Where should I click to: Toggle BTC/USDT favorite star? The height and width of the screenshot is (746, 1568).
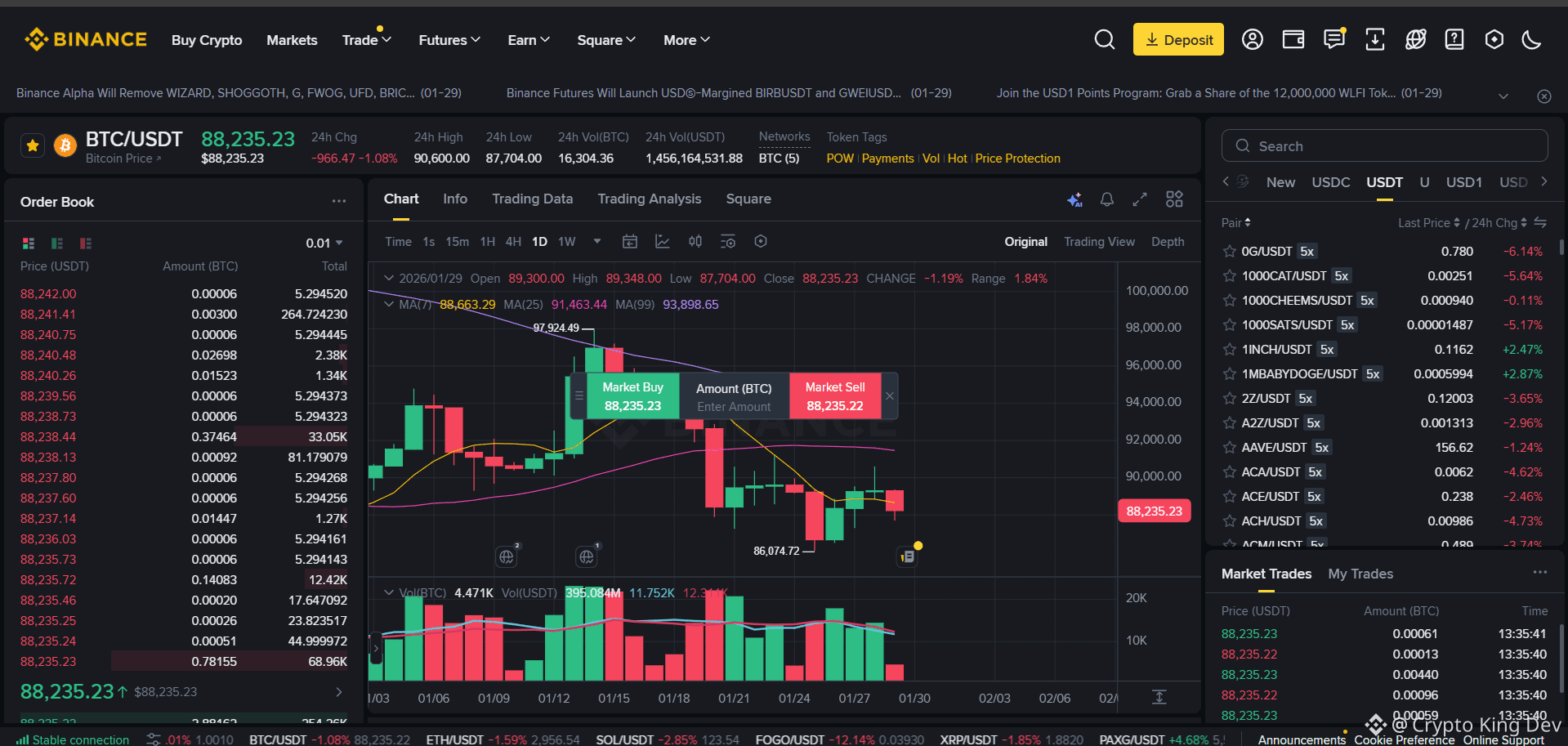coord(33,146)
